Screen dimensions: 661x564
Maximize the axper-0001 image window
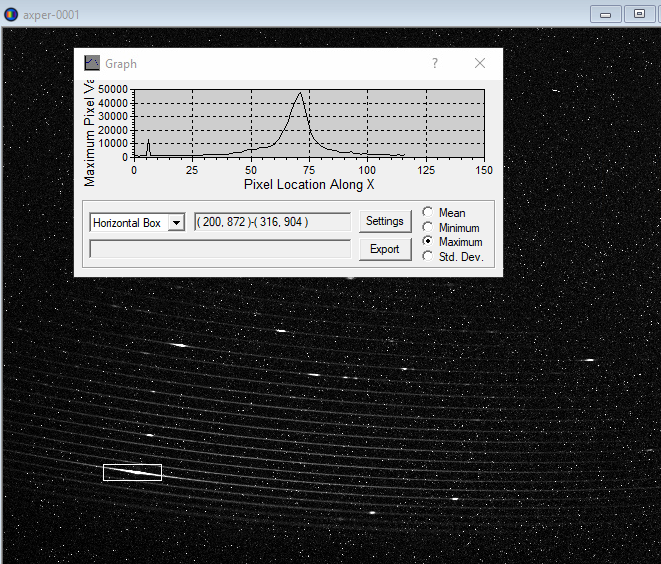(639, 14)
